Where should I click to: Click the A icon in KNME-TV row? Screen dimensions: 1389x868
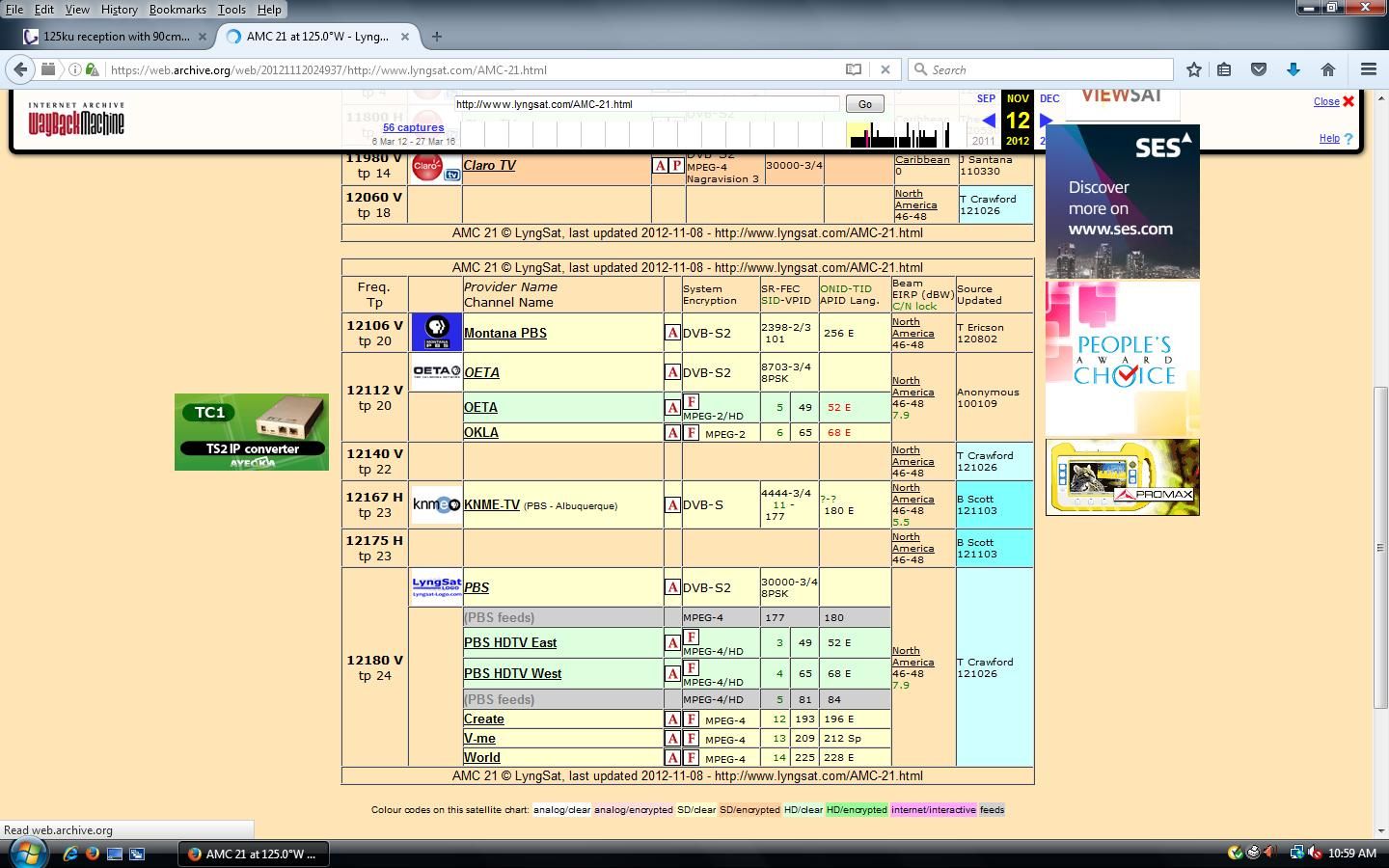tap(672, 504)
